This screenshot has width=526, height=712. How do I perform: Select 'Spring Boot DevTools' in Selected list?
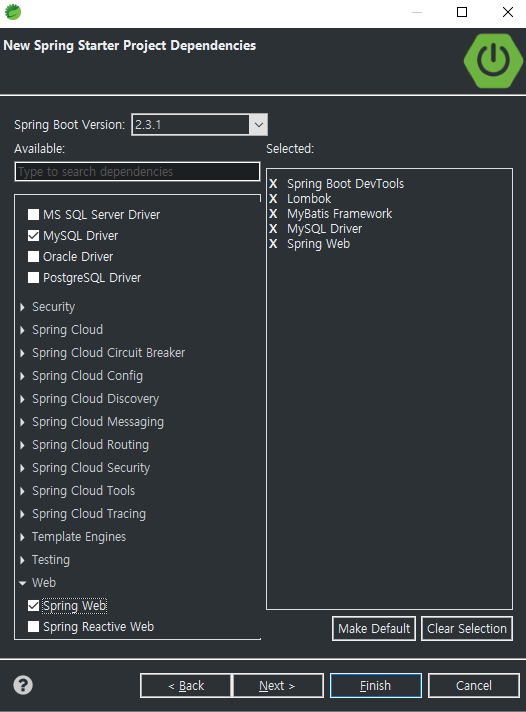(x=345, y=184)
